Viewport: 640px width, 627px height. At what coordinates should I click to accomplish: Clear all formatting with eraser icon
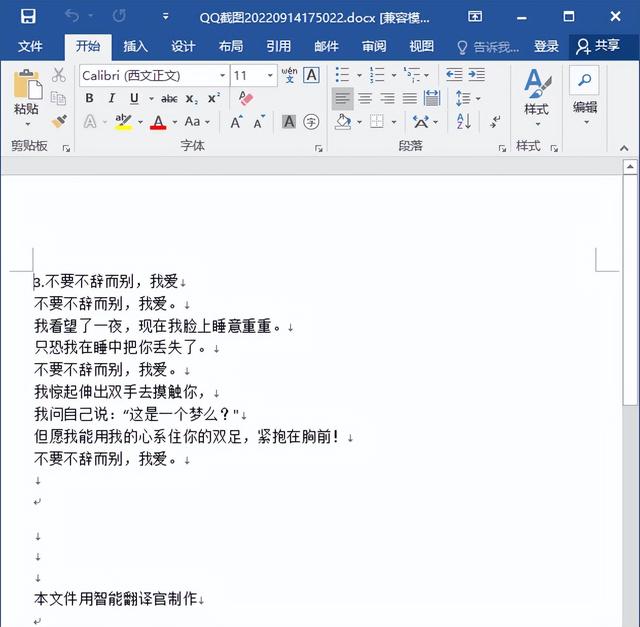246,98
